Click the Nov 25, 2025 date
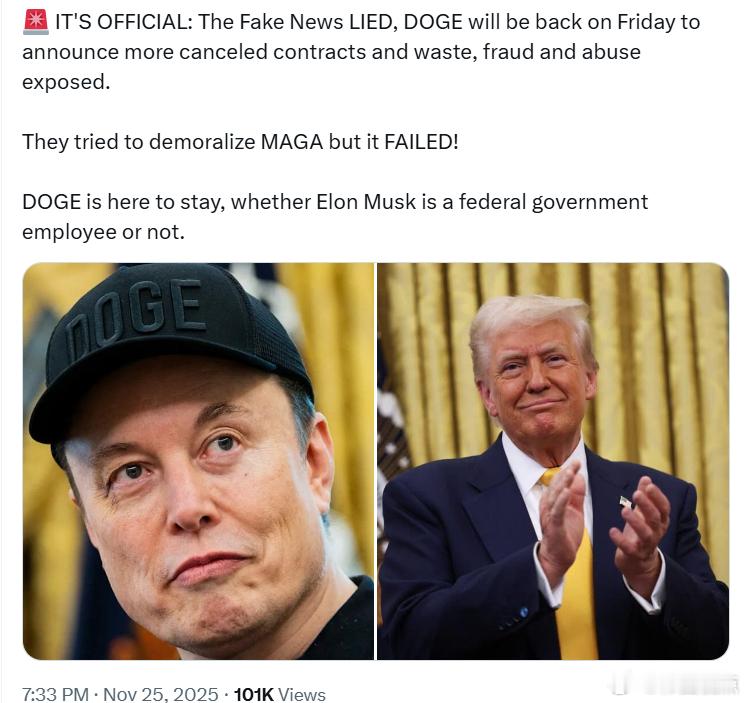This screenshot has width=747, height=703. (161, 694)
